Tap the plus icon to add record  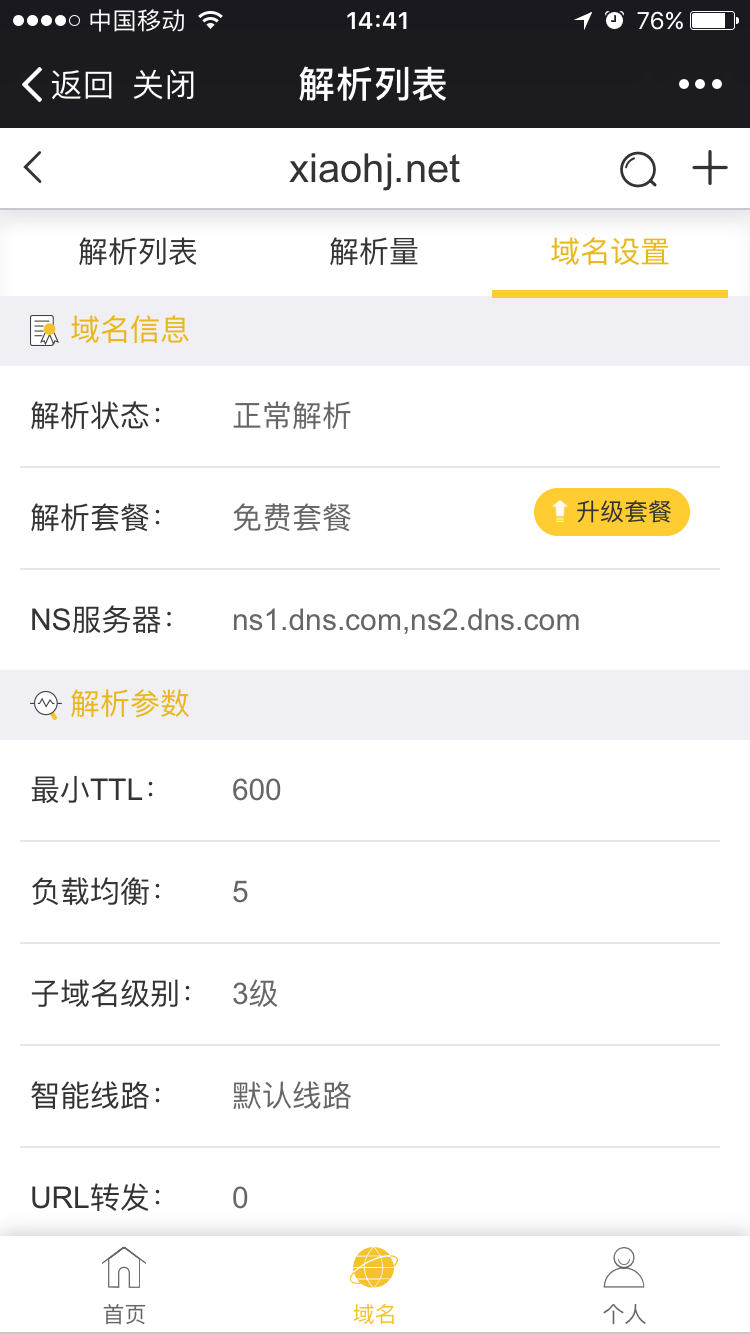[710, 168]
